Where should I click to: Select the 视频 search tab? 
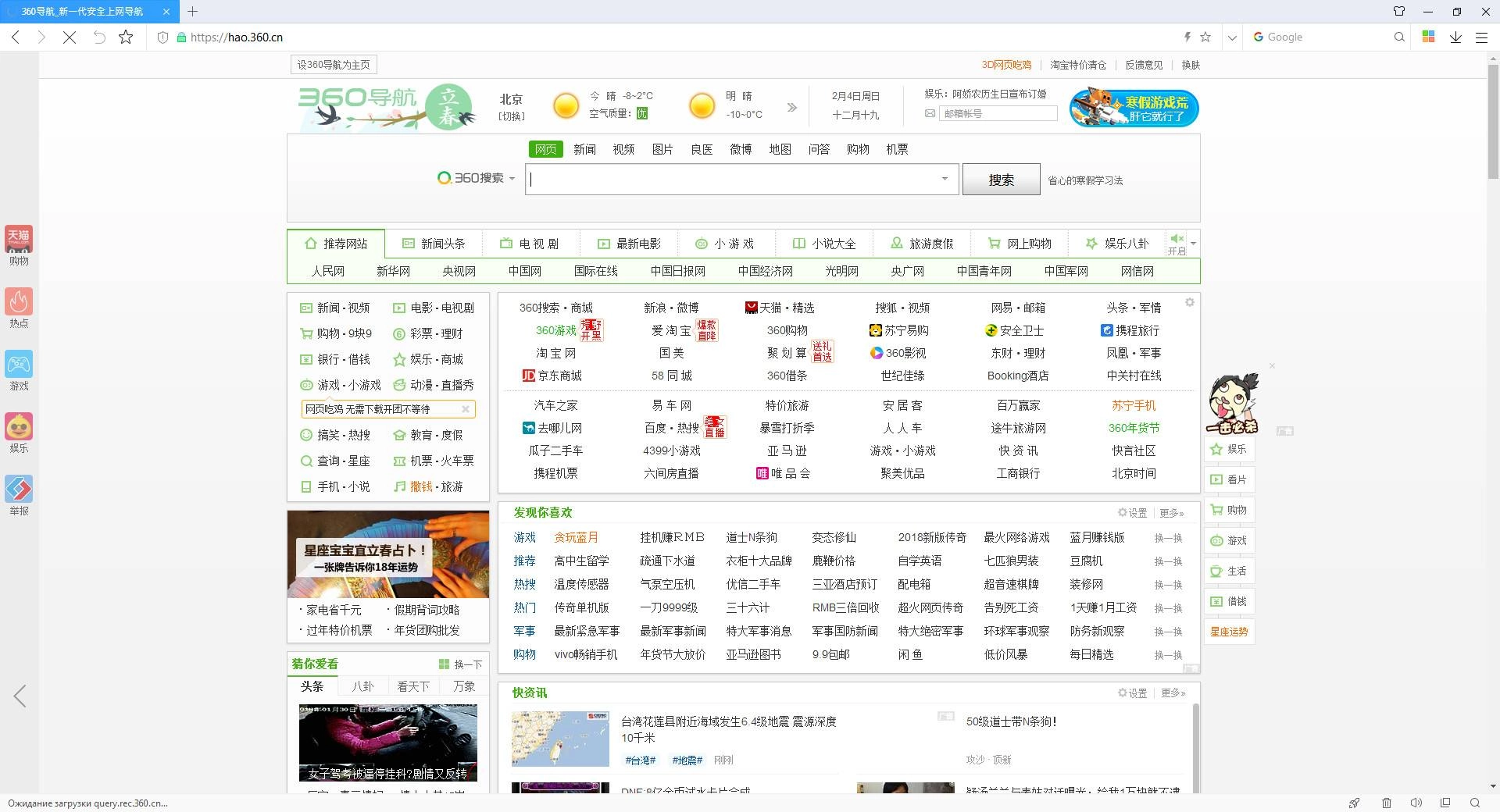623,149
